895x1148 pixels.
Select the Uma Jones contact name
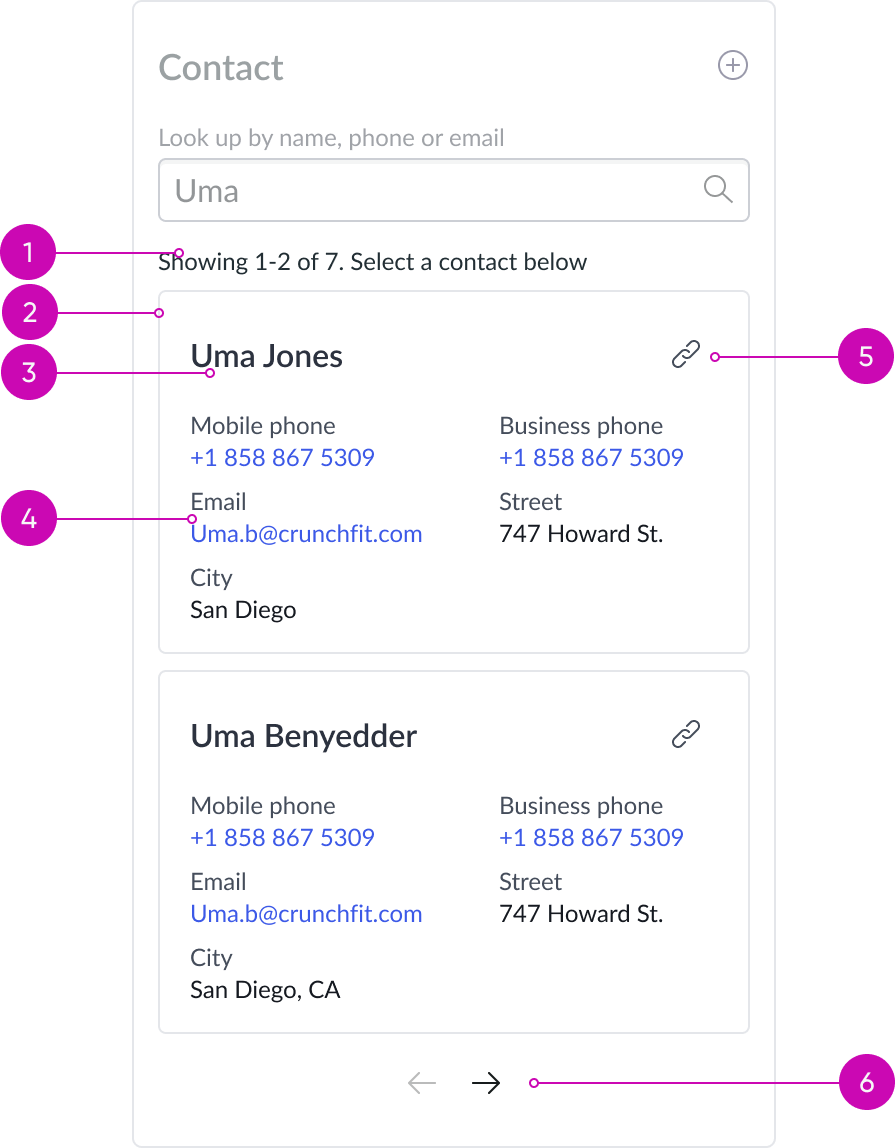coord(266,357)
